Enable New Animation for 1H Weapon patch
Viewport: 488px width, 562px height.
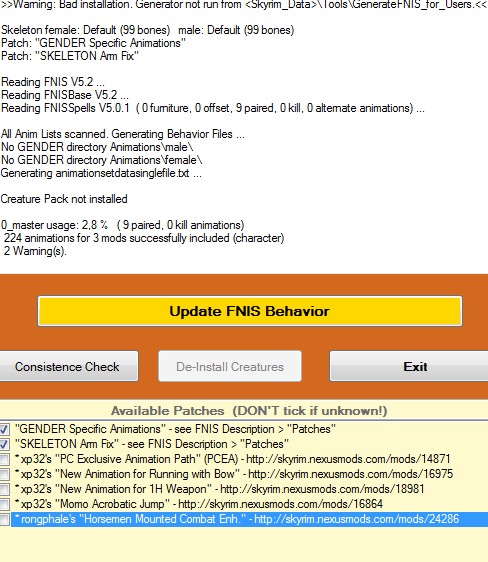(4, 490)
